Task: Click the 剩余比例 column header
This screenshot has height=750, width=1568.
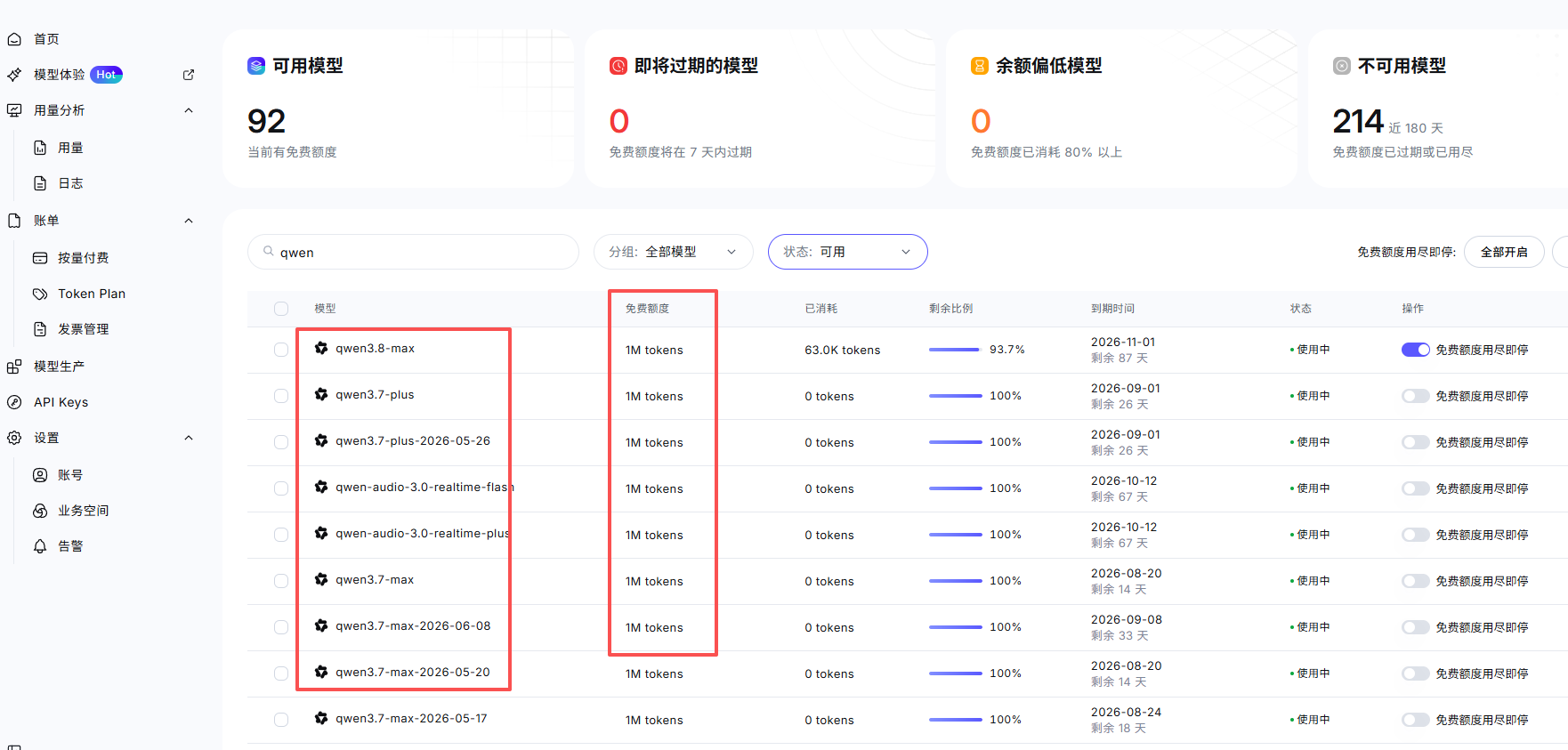Action: click(x=950, y=309)
